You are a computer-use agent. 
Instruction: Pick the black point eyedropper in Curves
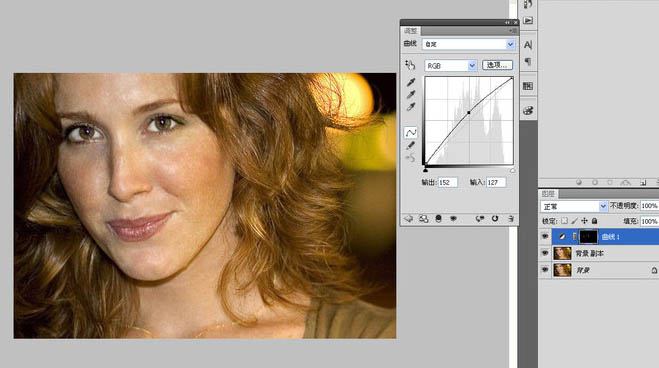411,82
